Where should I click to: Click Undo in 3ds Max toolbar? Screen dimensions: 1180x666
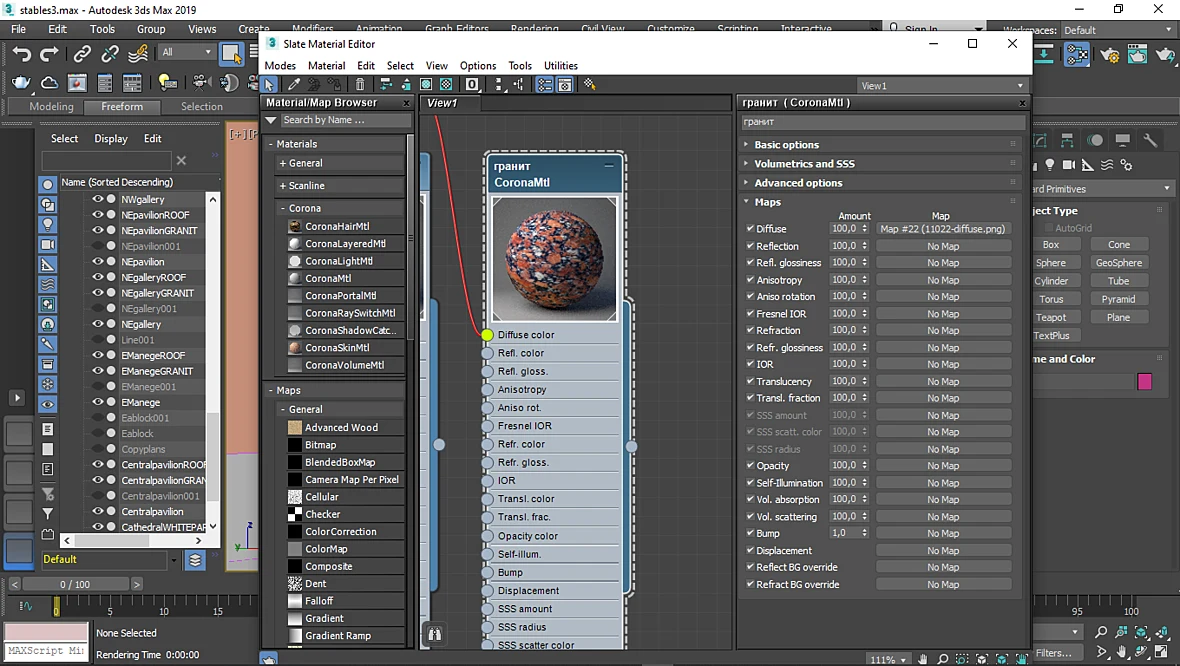pos(22,53)
